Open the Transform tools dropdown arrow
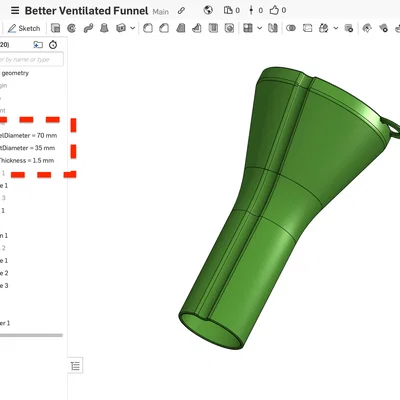 click(x=336, y=28)
